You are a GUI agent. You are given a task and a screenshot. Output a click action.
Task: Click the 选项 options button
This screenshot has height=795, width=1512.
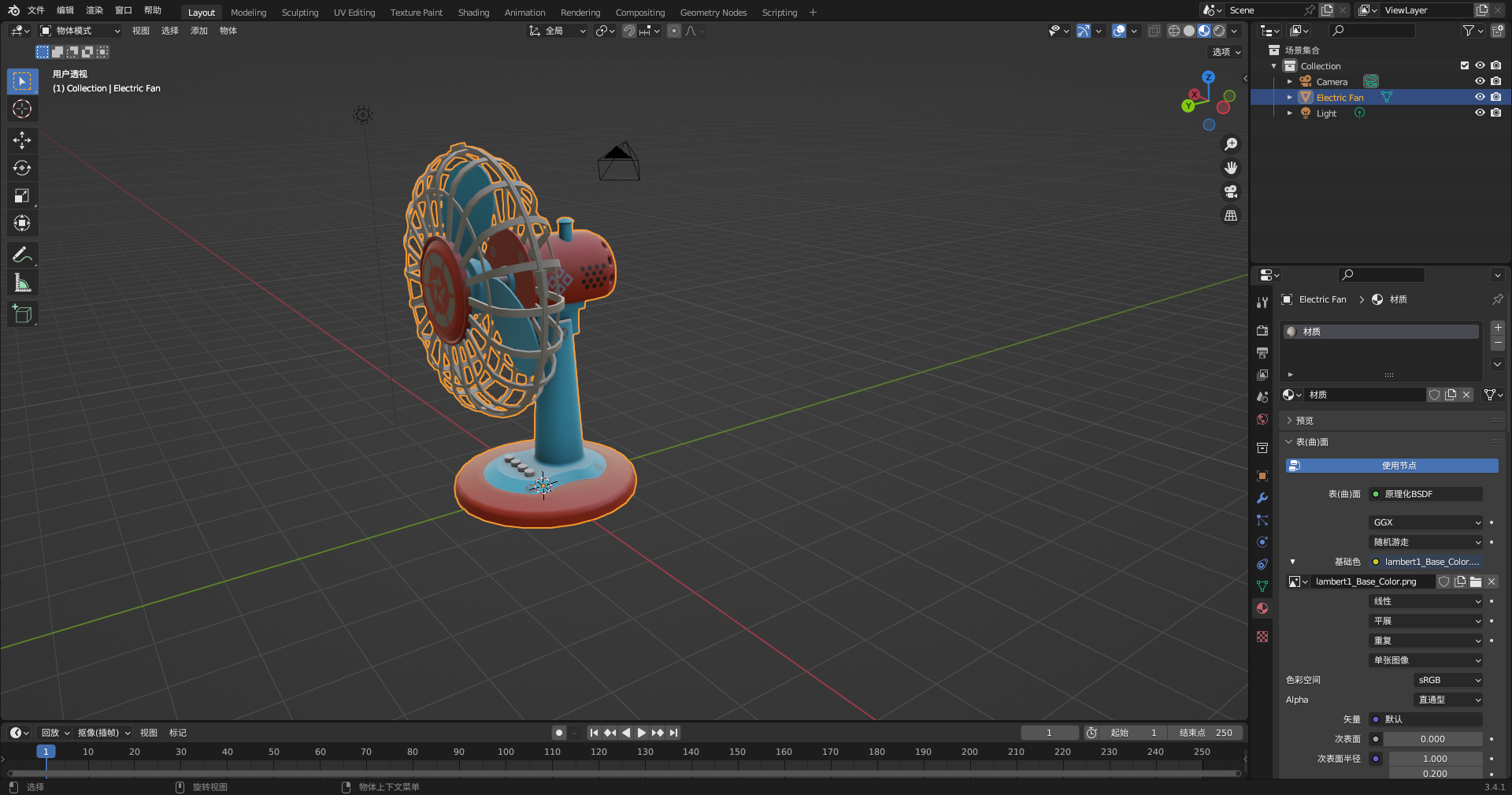[x=1226, y=52]
